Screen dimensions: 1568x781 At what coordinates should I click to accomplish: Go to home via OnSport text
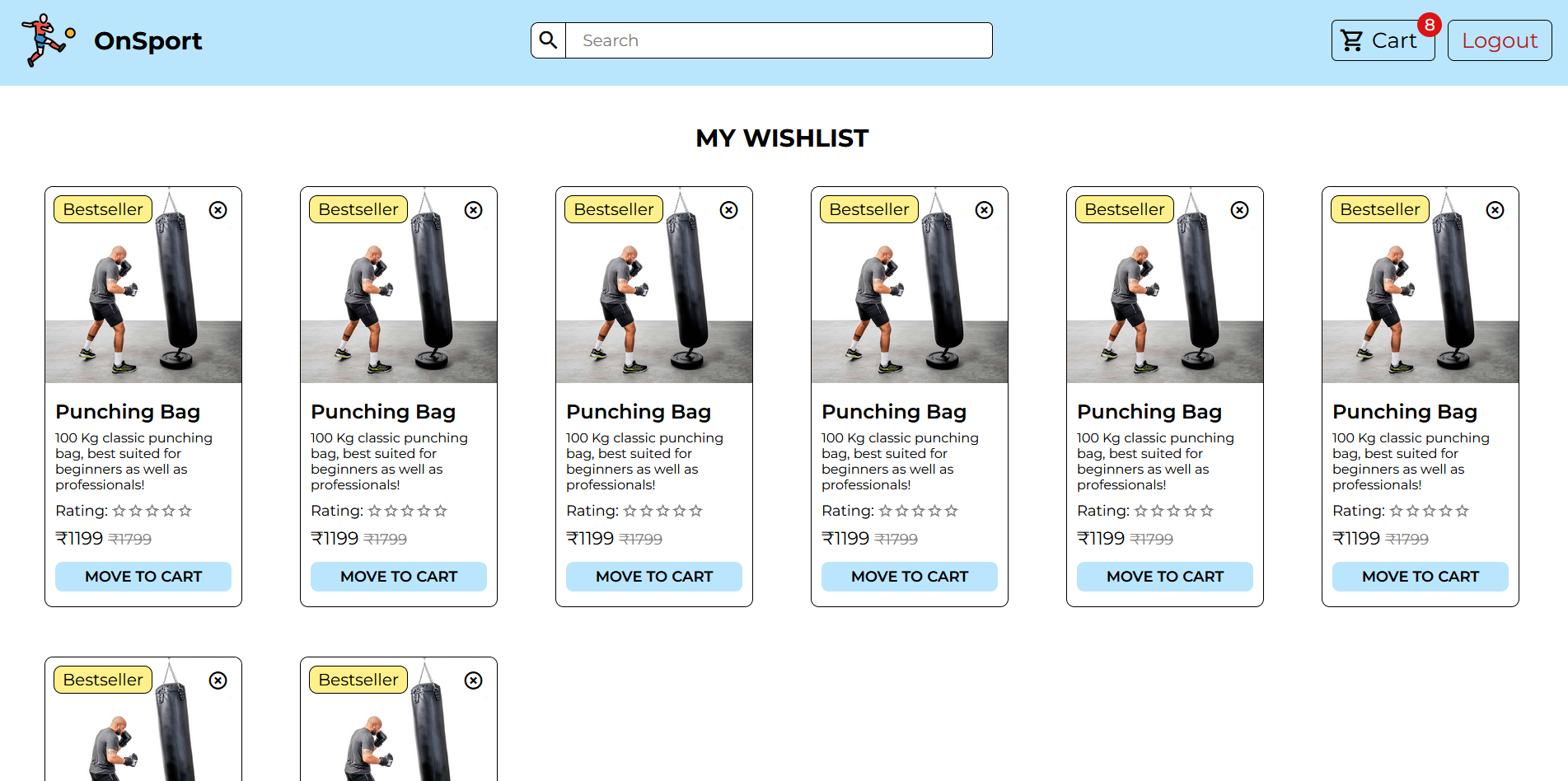[148, 40]
